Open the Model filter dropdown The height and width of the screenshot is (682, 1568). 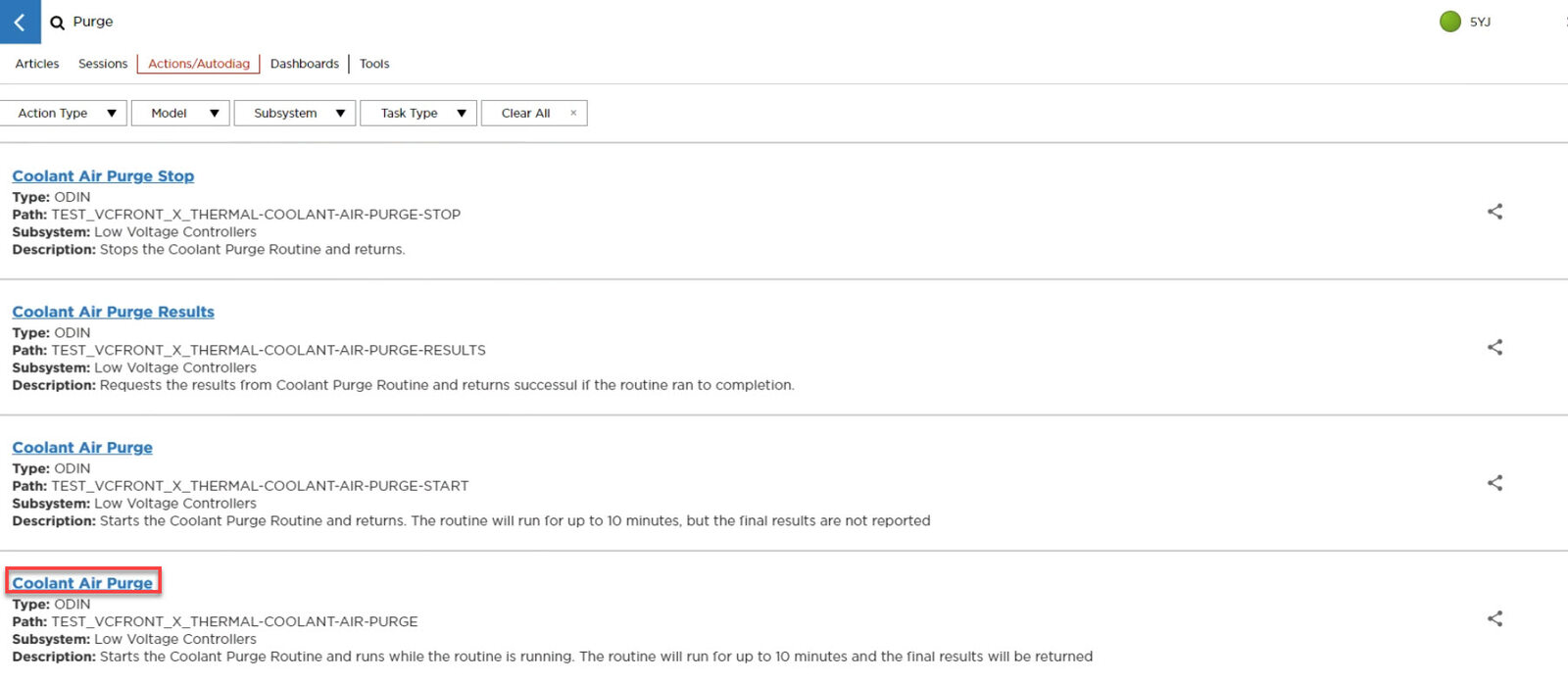[181, 114]
